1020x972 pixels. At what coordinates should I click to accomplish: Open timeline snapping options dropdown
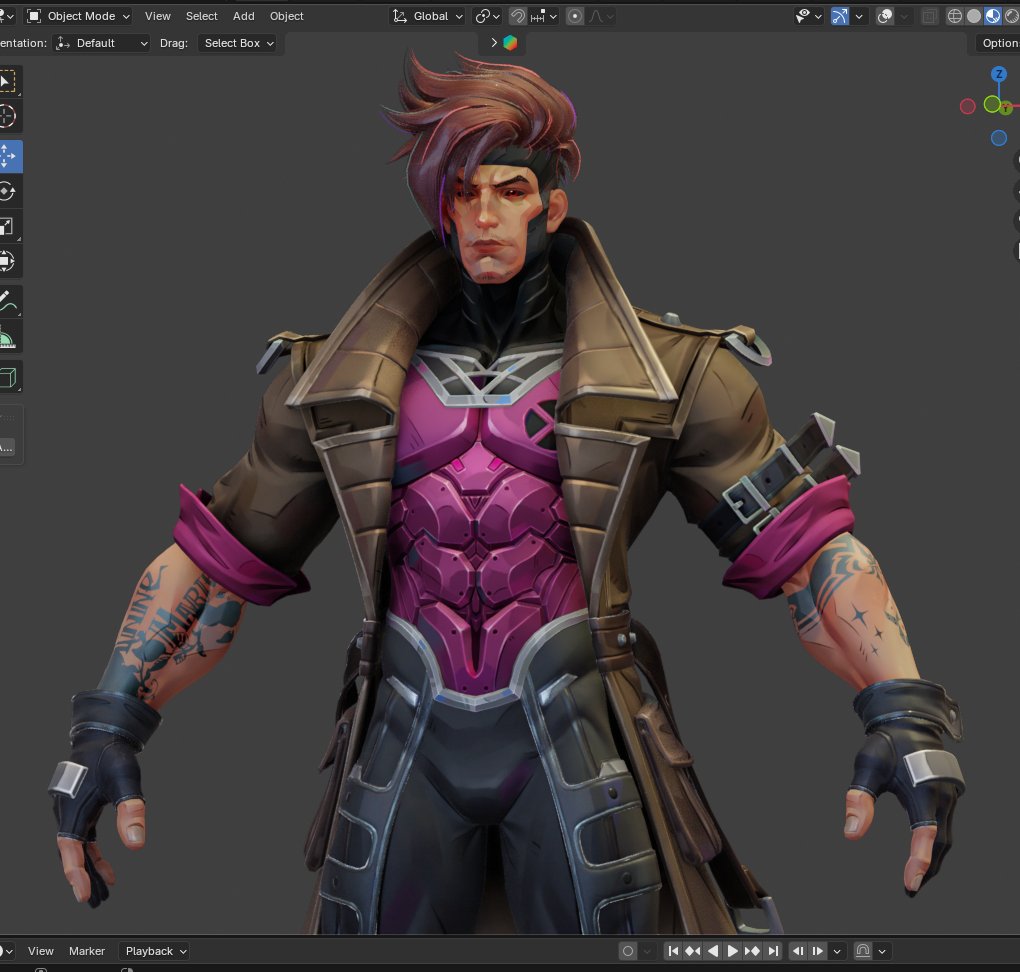[882, 951]
